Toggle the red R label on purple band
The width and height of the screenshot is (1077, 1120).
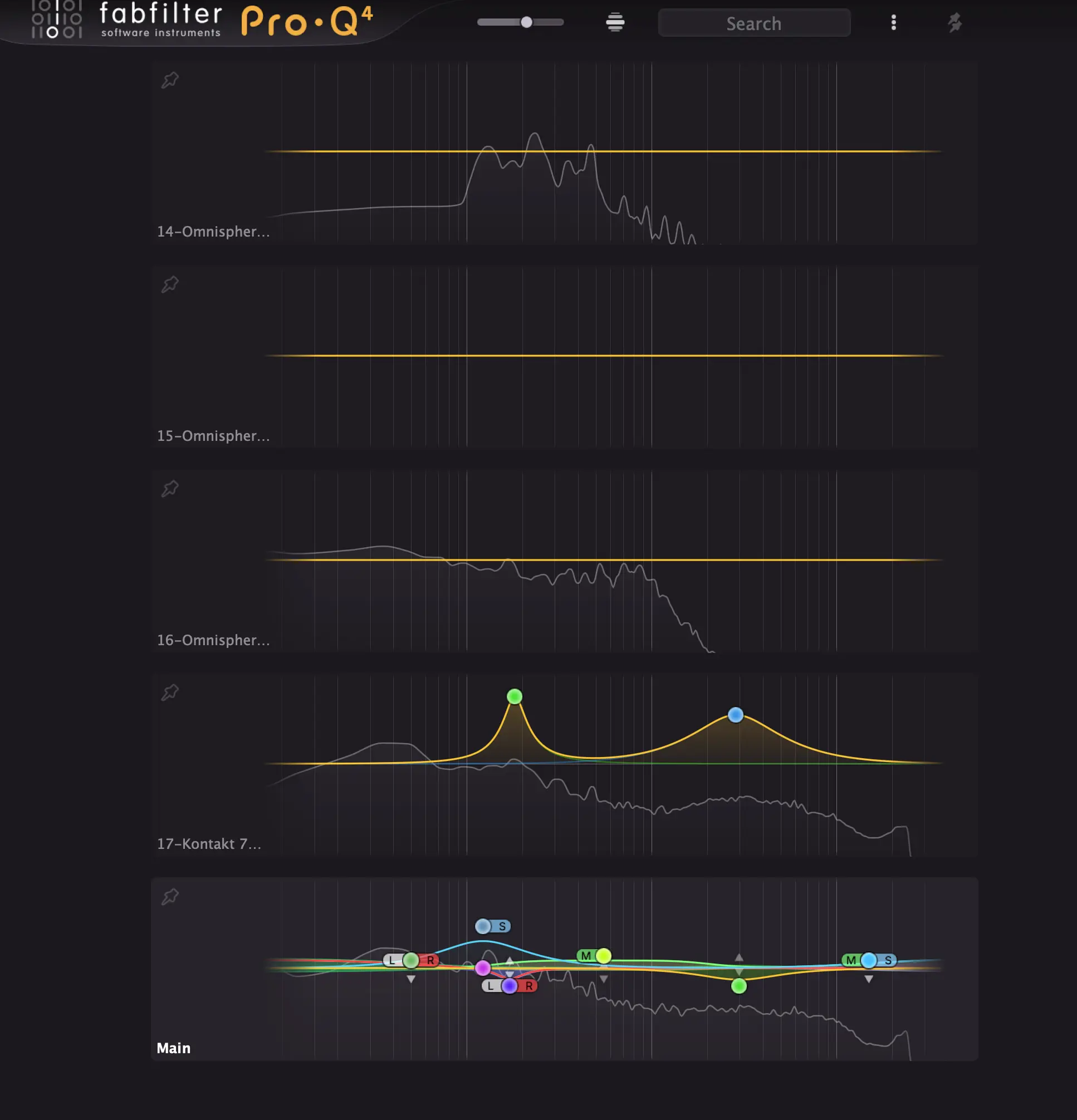(x=529, y=986)
